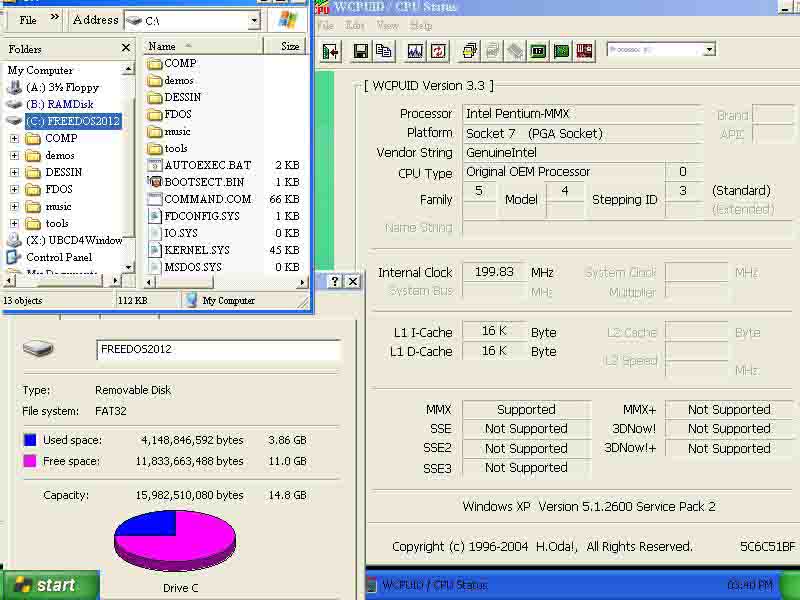Select the COMP folder icon in file list
This screenshot has height=600, width=800.
[x=155, y=63]
